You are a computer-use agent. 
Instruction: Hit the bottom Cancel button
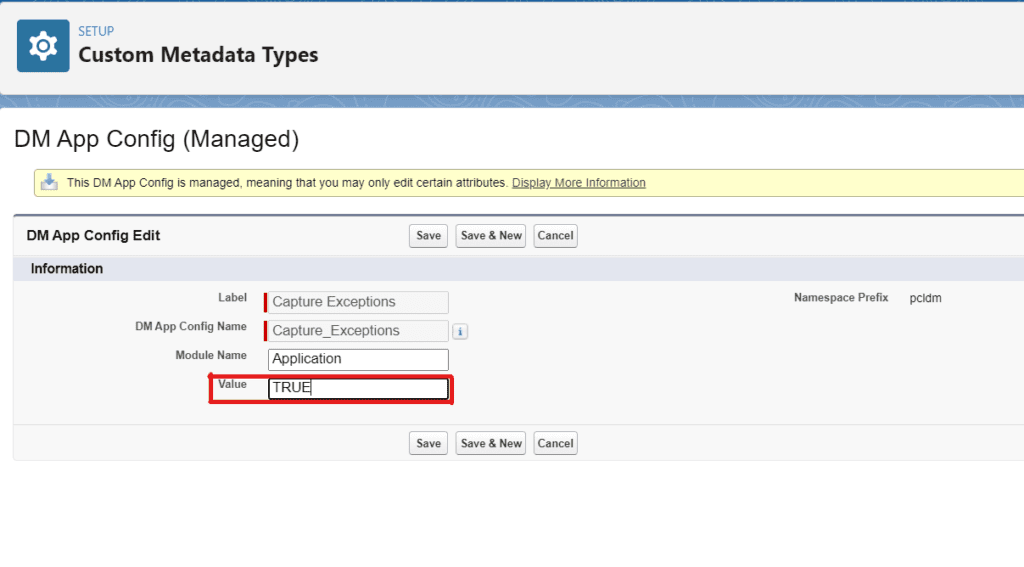[555, 444]
